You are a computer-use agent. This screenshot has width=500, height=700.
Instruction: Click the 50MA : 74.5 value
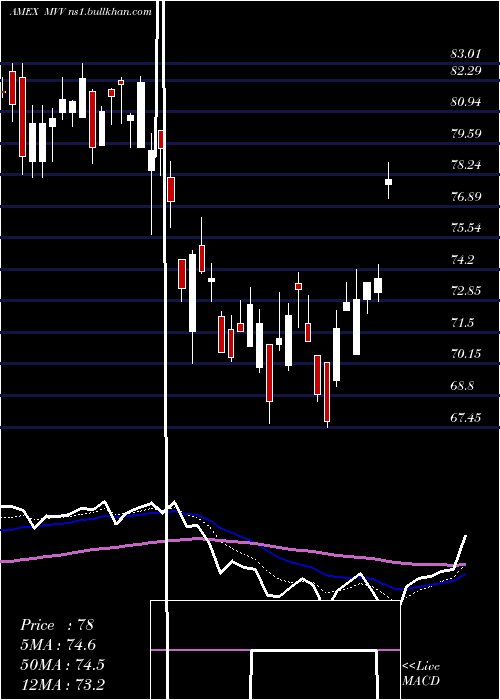pyautogui.click(x=62, y=664)
